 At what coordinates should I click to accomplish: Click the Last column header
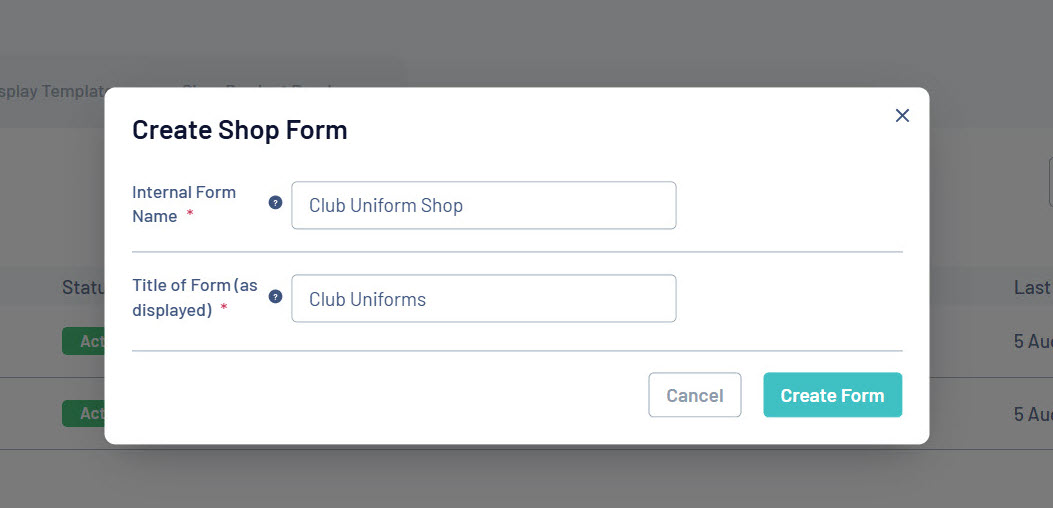coord(1032,288)
